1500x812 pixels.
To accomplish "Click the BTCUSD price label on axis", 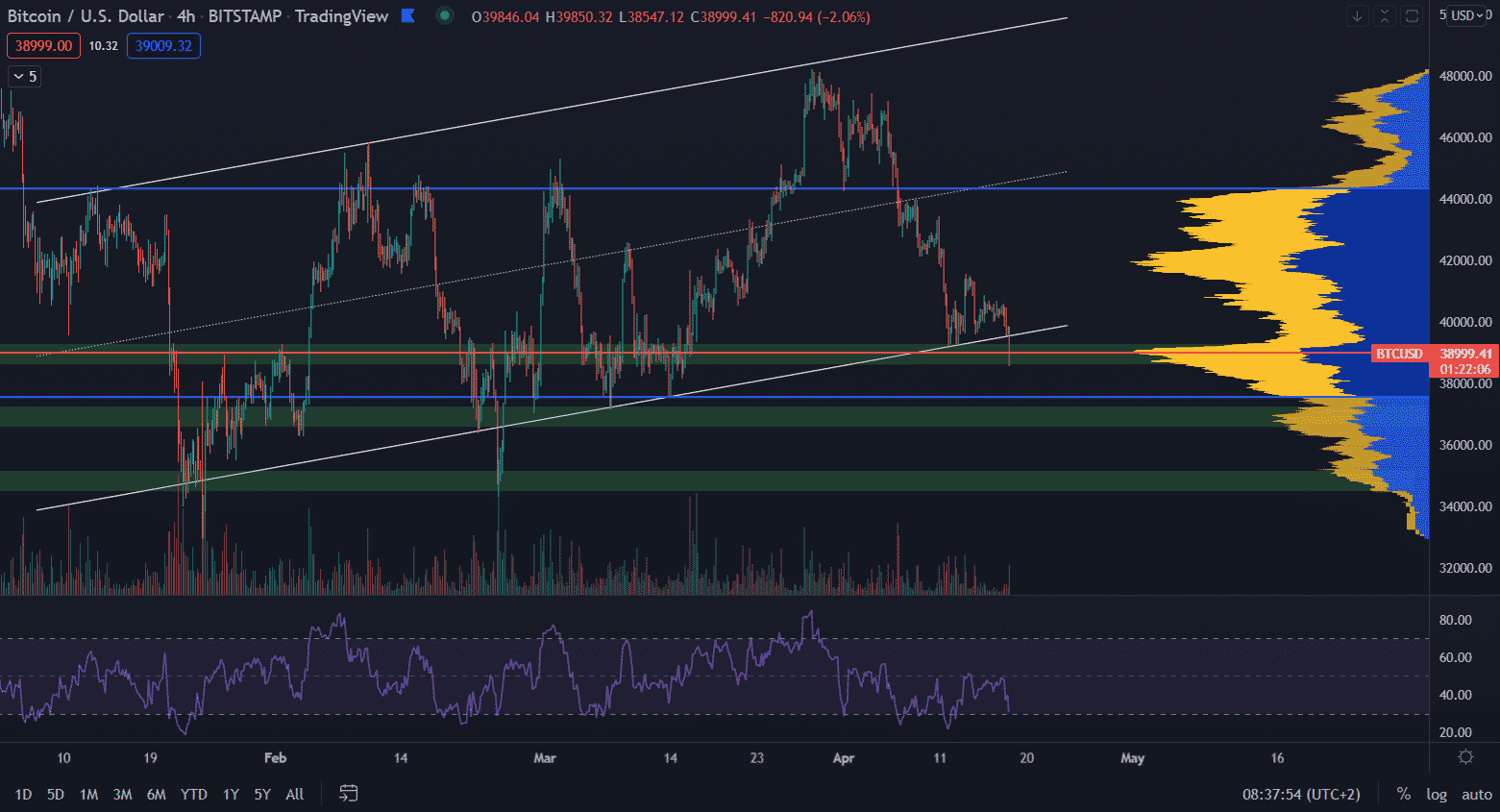I will pos(1398,354).
